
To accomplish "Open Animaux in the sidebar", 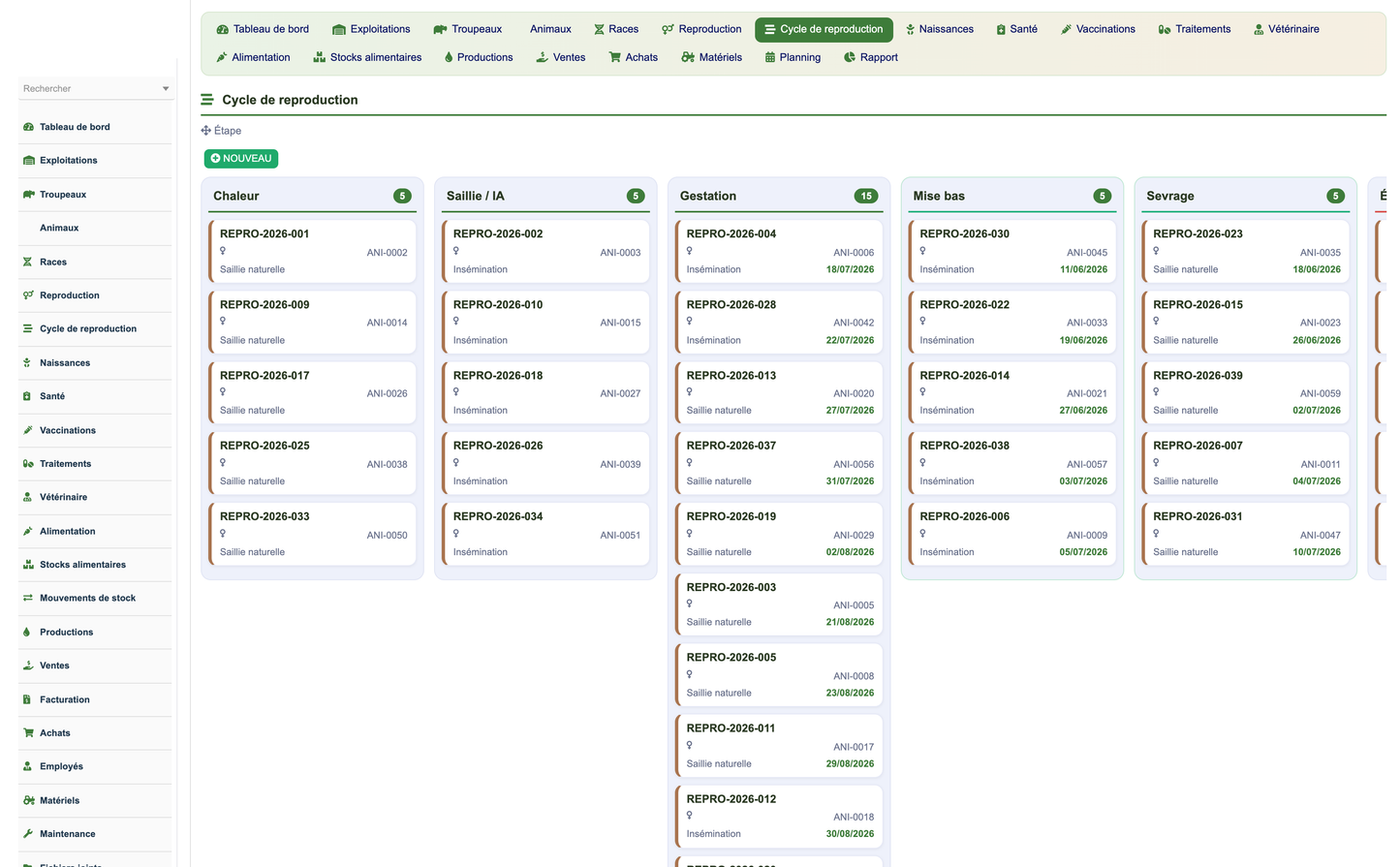I will point(59,228).
